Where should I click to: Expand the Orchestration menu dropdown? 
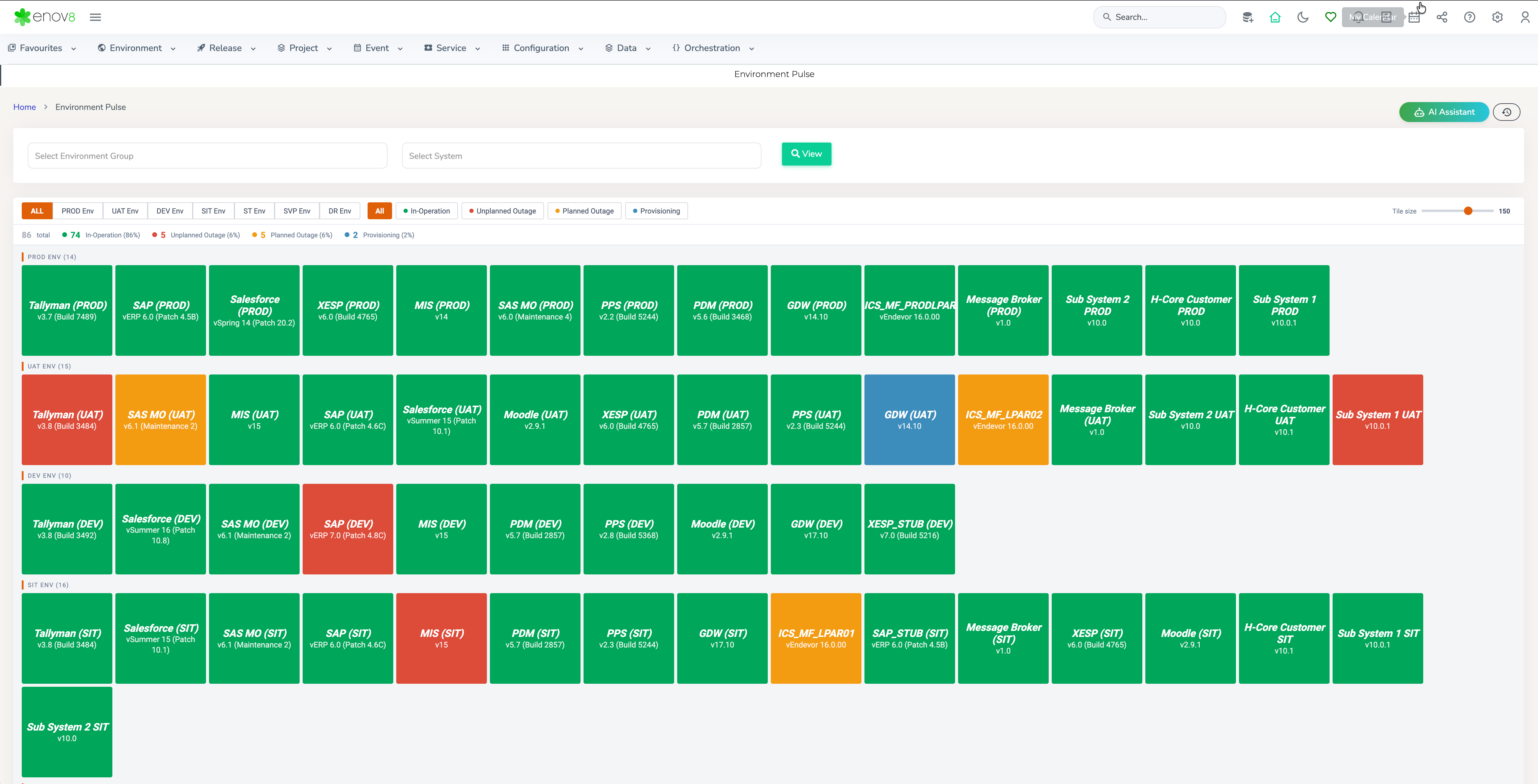tap(713, 48)
